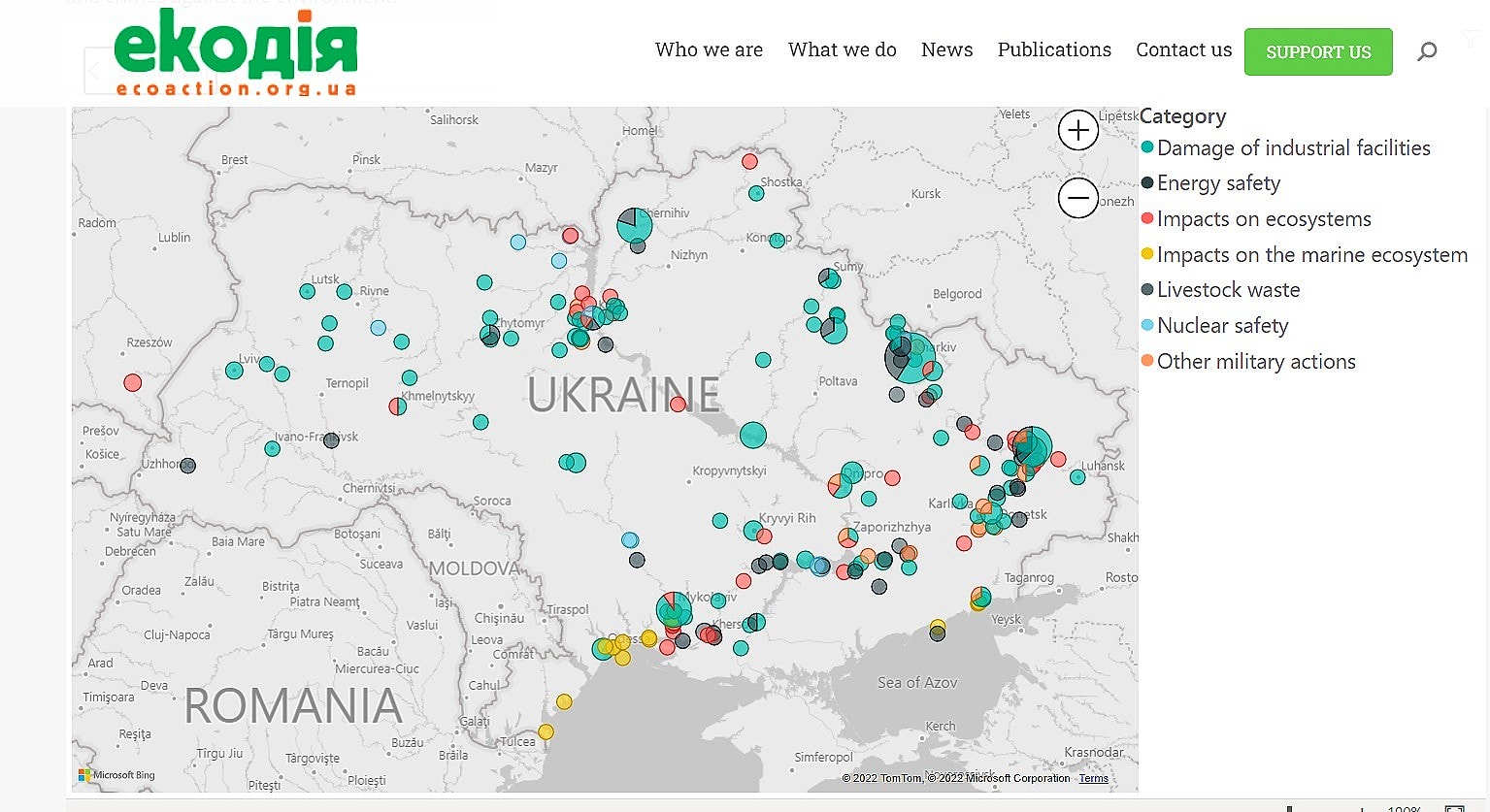Click the Contact us navigation link
The height and width of the screenshot is (812, 1490).
tap(1183, 49)
